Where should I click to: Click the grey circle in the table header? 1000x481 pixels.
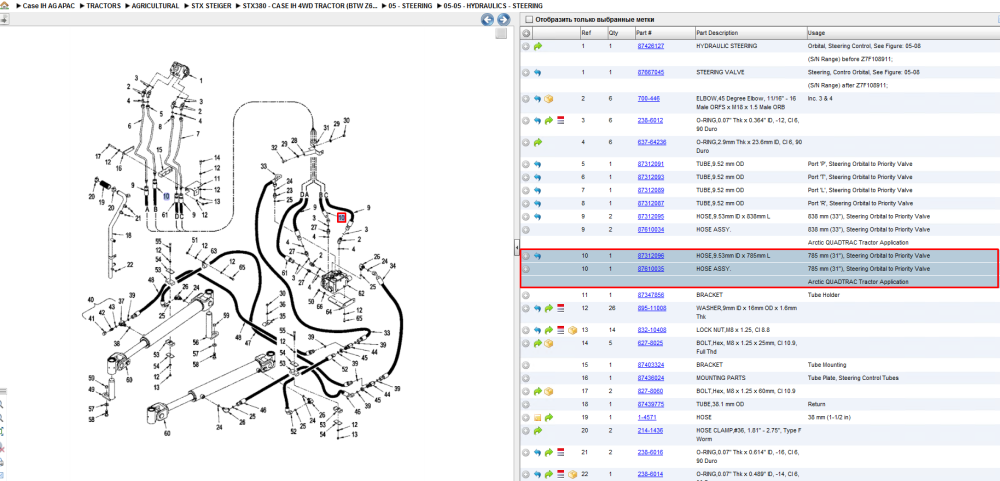526,33
